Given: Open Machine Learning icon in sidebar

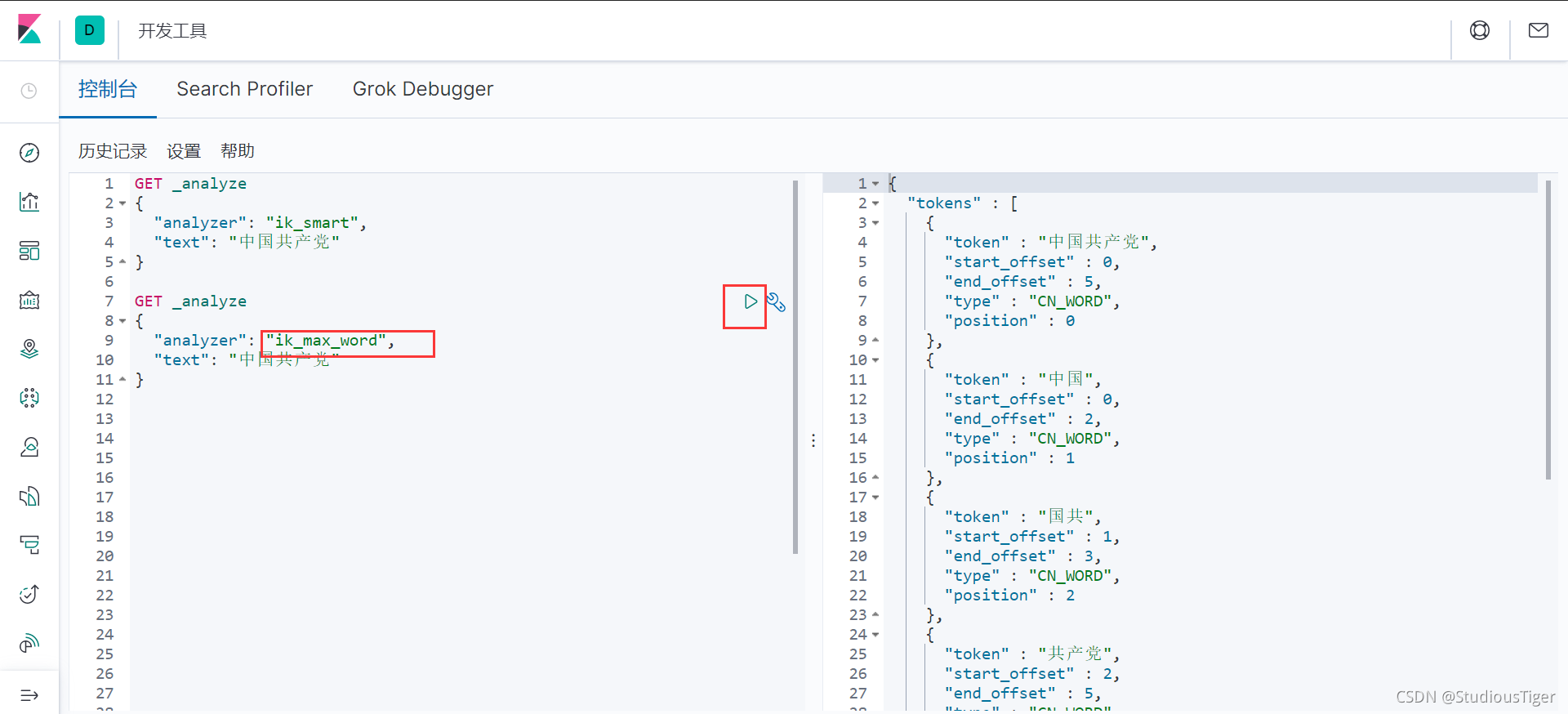Looking at the screenshot, I should coord(29,398).
